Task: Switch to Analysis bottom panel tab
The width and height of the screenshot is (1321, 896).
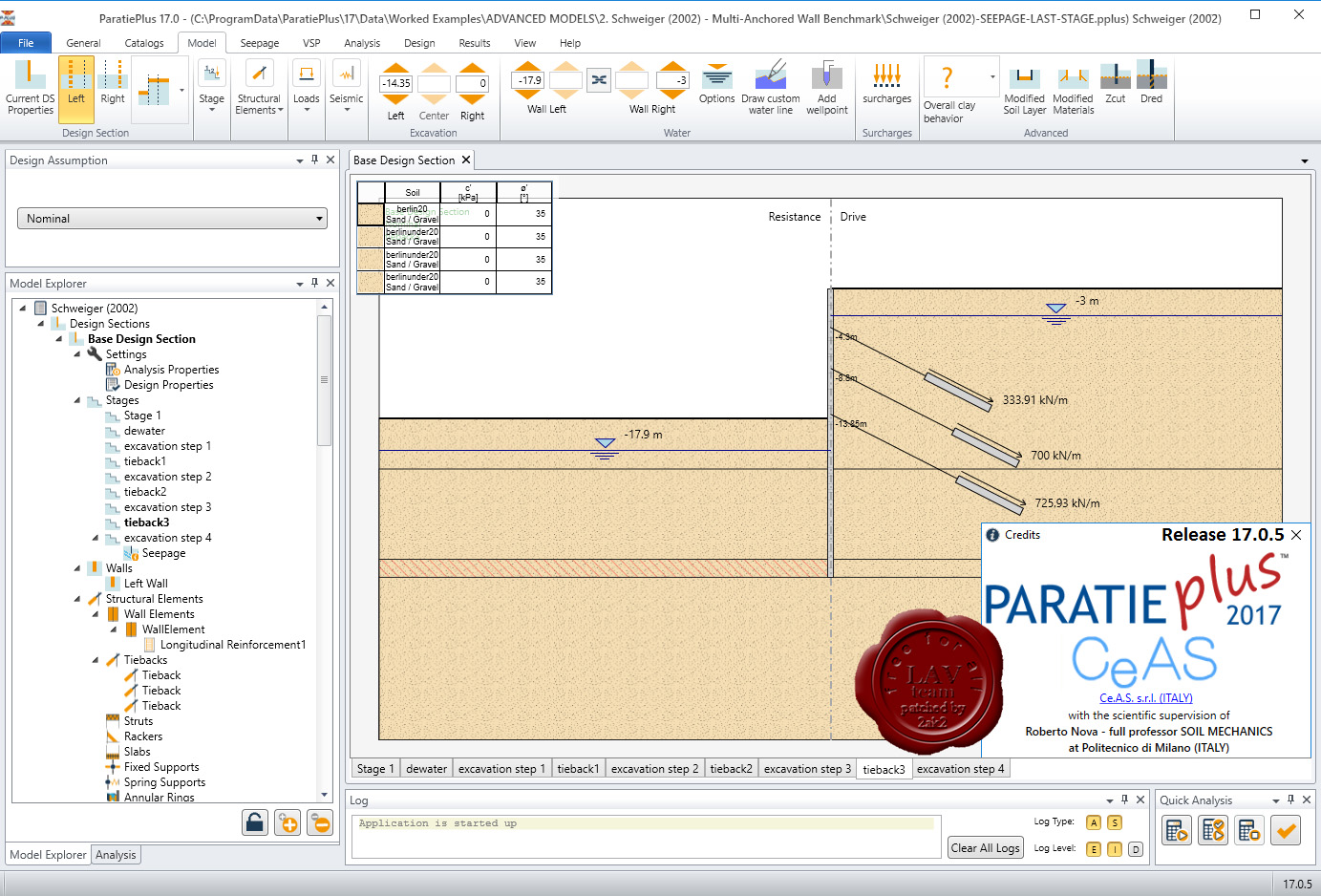Action: 116,855
